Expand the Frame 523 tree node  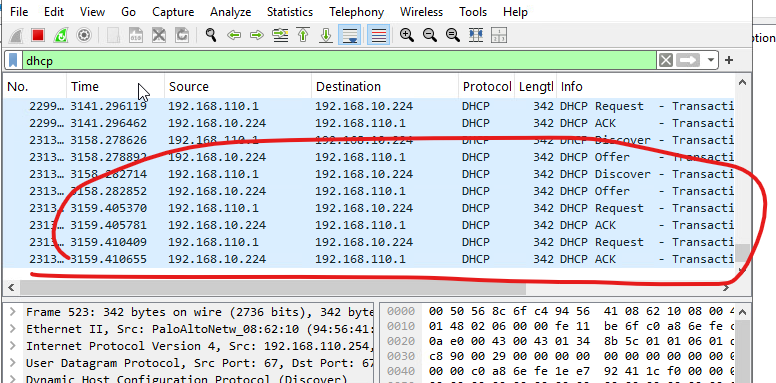(x=13, y=312)
